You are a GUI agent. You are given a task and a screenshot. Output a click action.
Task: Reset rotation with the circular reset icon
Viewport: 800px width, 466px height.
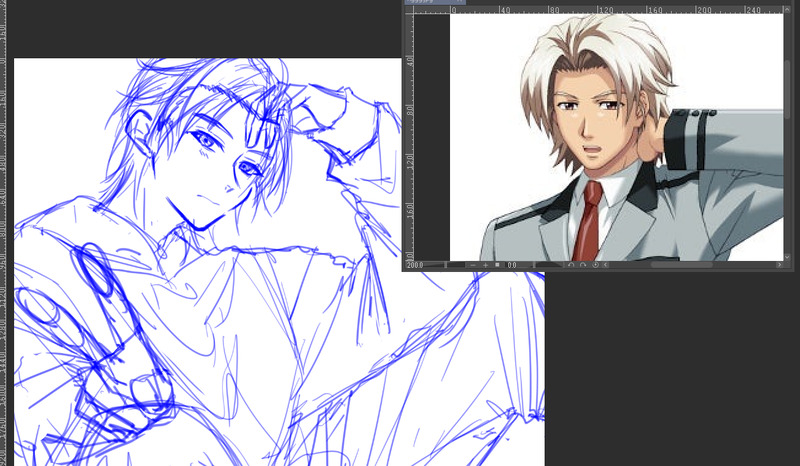click(x=596, y=265)
